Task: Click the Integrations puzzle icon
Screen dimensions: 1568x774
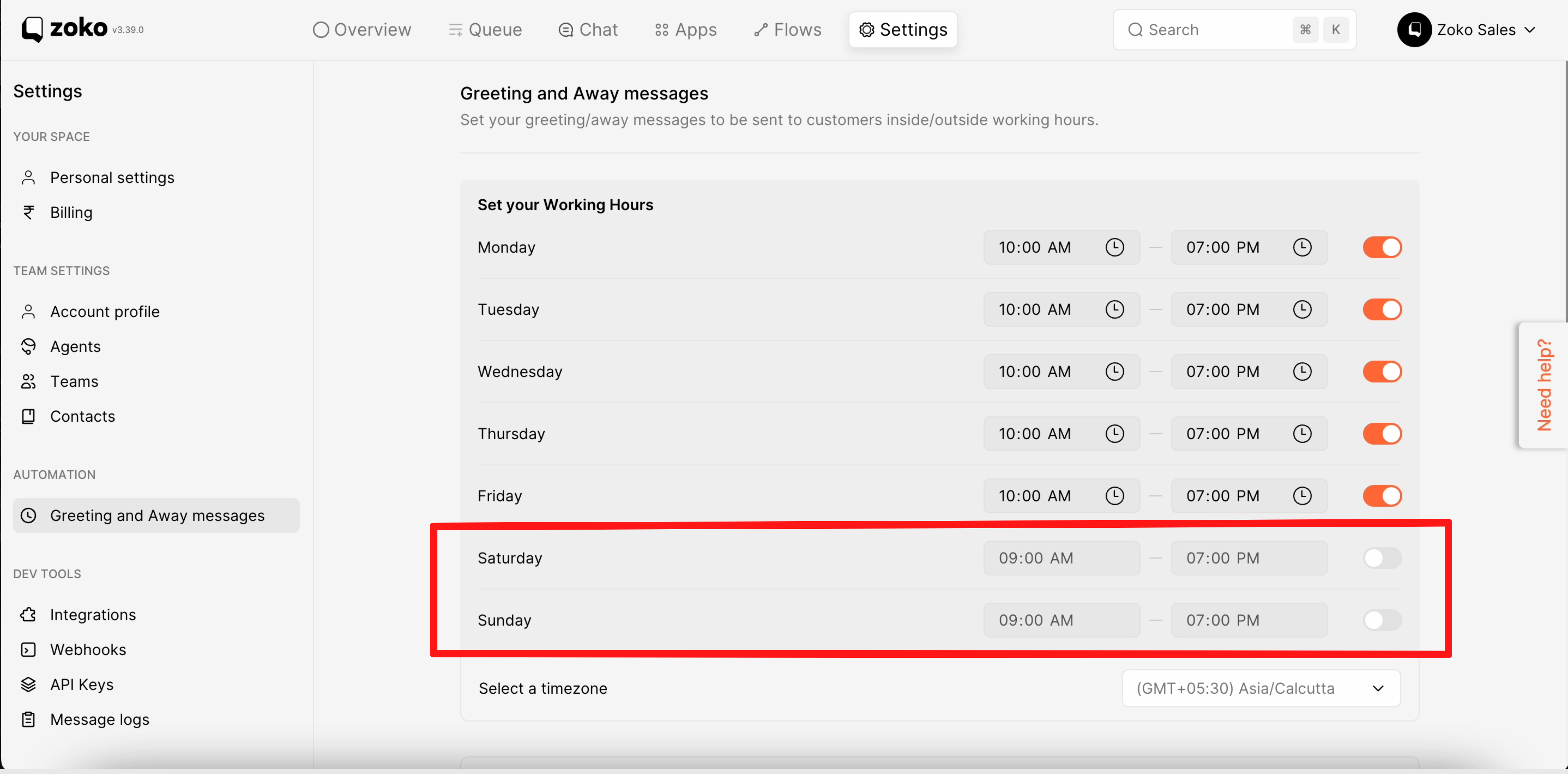Action: click(x=28, y=615)
